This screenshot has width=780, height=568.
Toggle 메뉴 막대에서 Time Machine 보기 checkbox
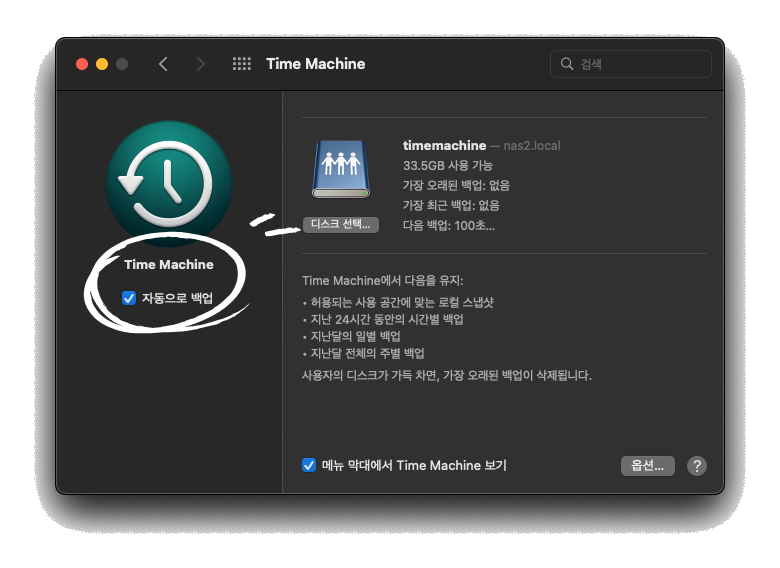[308, 466]
